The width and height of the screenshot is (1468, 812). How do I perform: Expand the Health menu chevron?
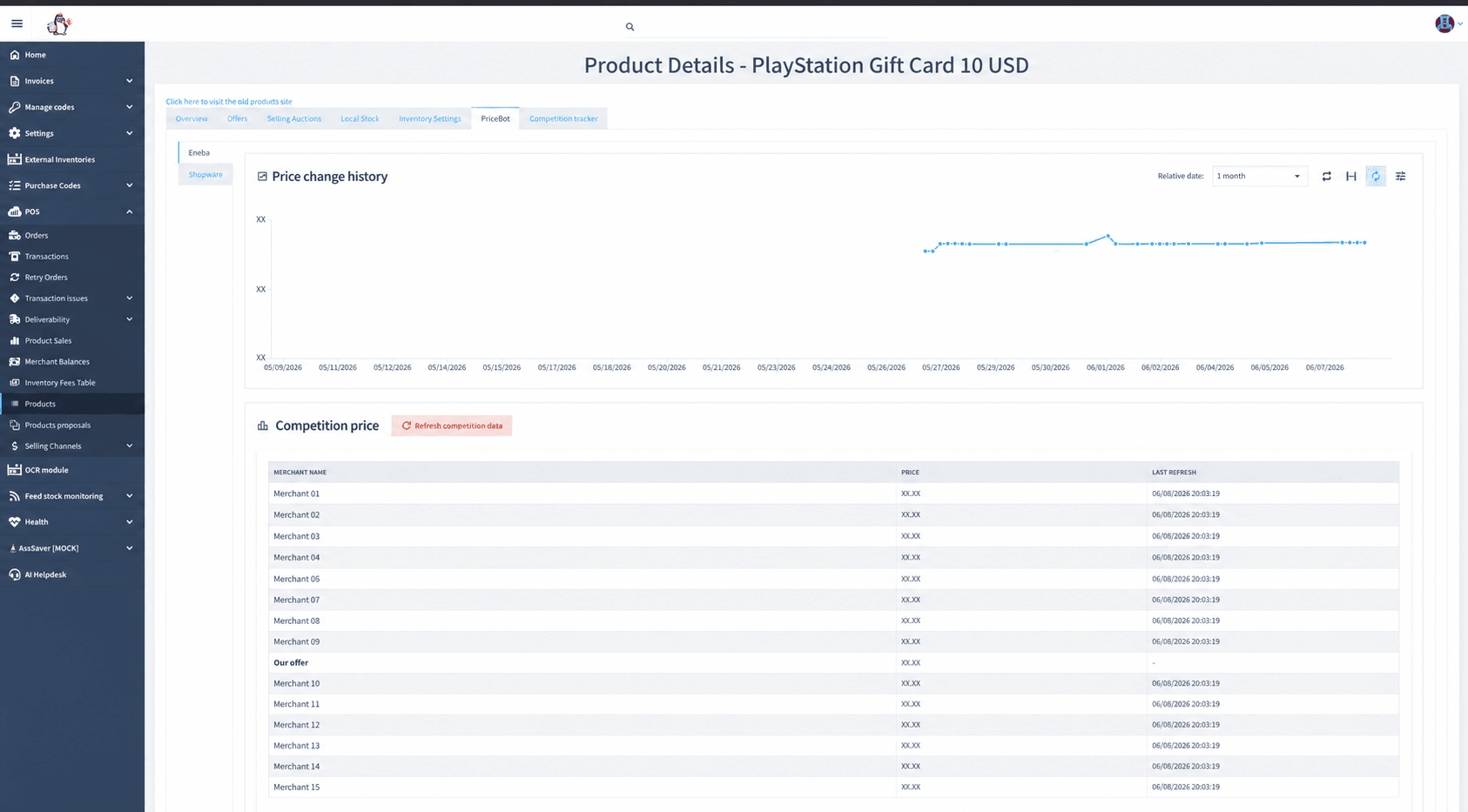point(130,522)
